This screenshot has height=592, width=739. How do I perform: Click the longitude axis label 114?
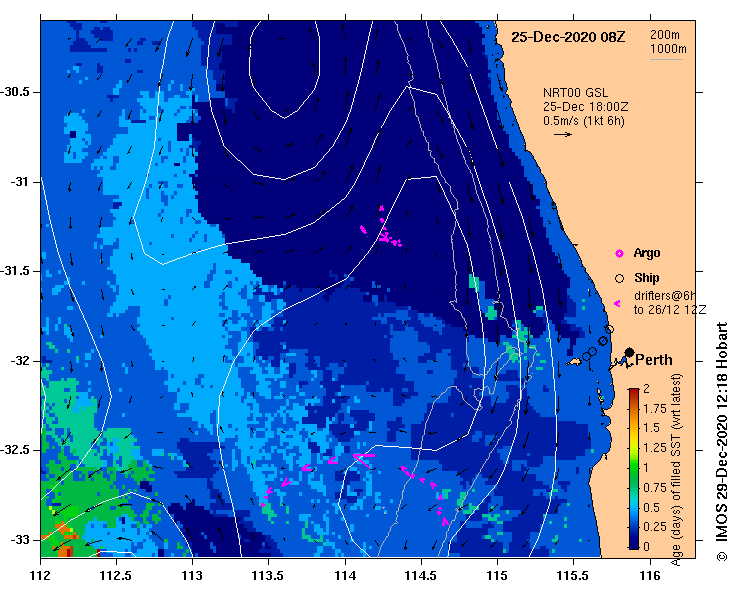click(345, 576)
